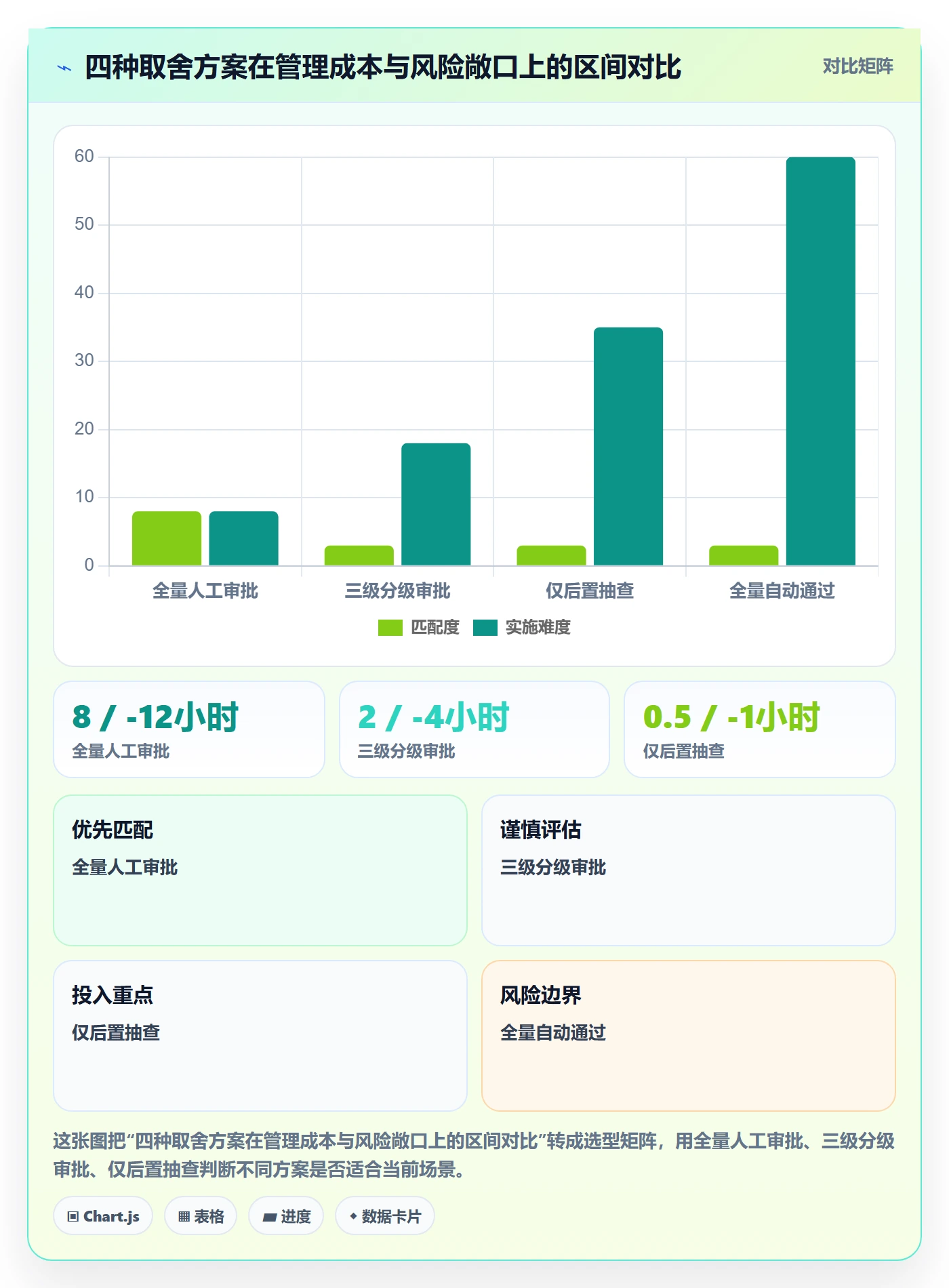Select 全量人工审批 teal bar in chart
Viewport: 949px width, 1288px height.
243,538
